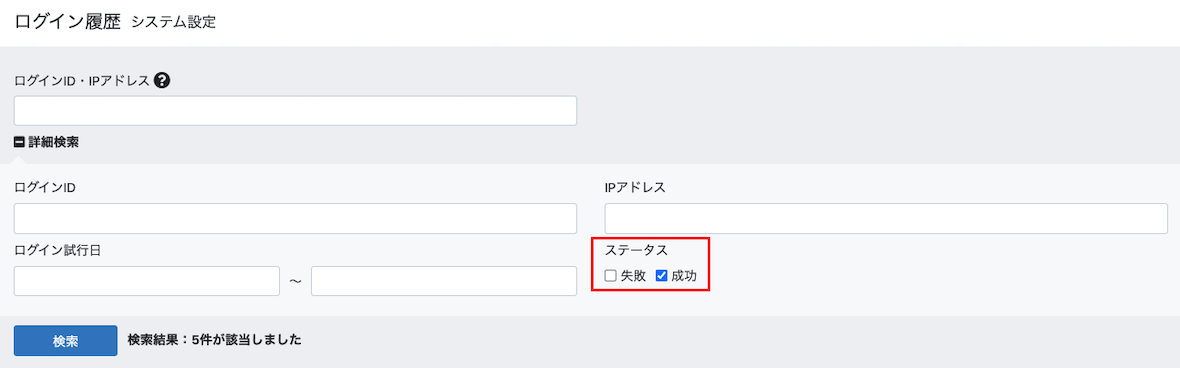Collapse 詳細検索 using the minus icon

pyautogui.click(x=20, y=141)
